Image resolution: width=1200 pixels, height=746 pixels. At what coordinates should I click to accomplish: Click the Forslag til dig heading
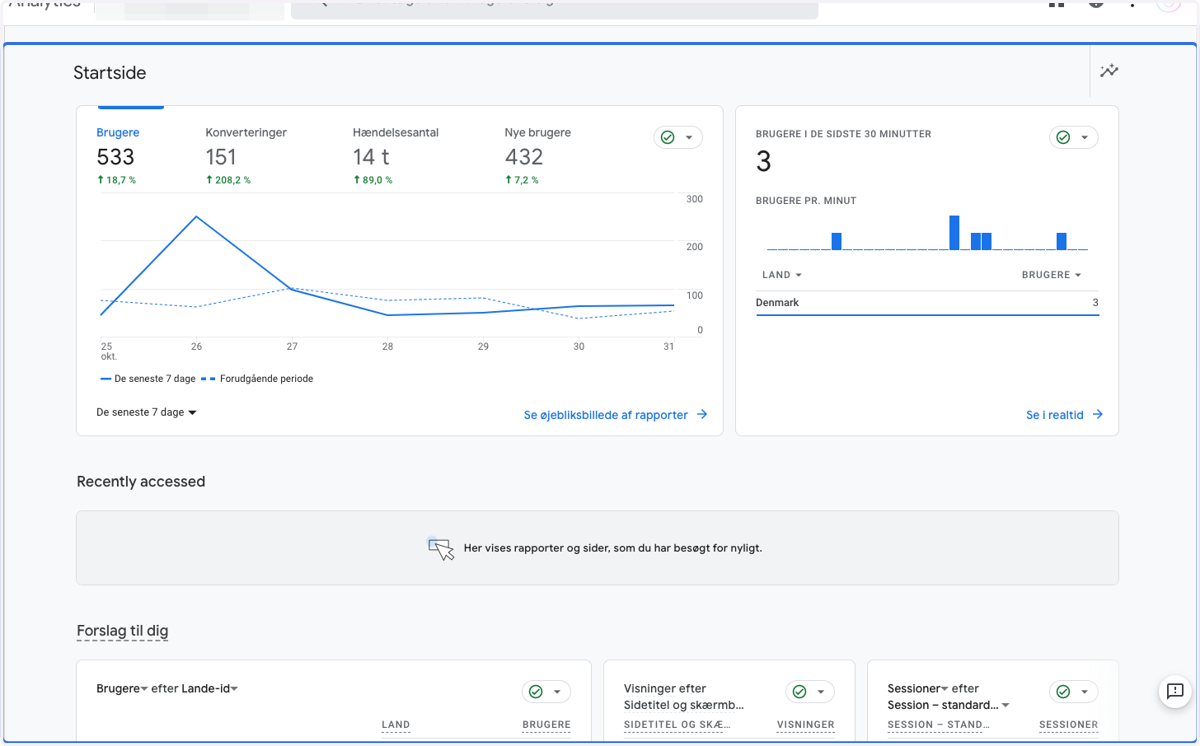122,631
